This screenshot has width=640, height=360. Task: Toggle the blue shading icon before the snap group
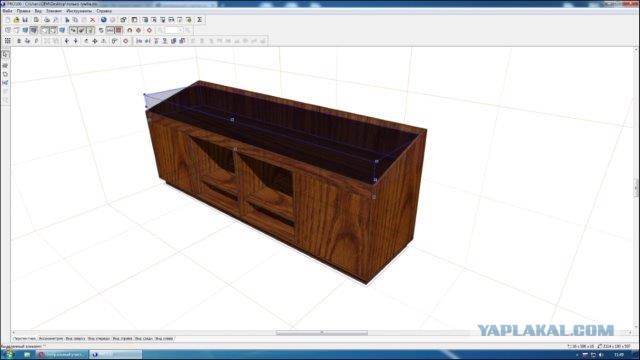62,30
